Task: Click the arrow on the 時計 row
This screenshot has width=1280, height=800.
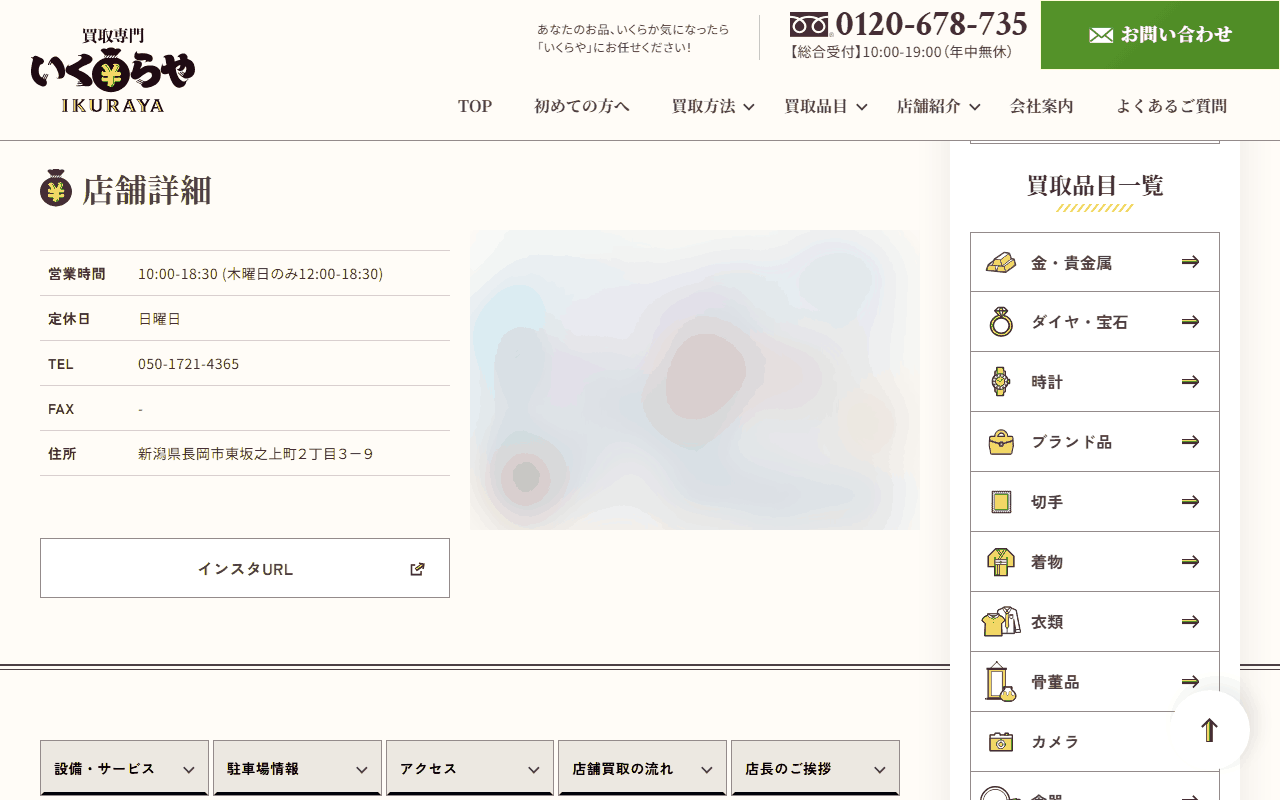Action: [1190, 382]
